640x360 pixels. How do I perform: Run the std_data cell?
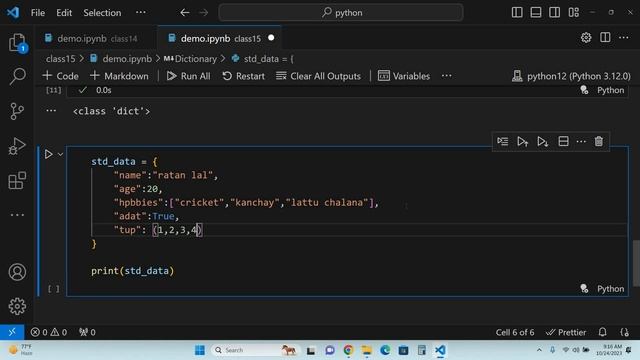(x=49, y=154)
